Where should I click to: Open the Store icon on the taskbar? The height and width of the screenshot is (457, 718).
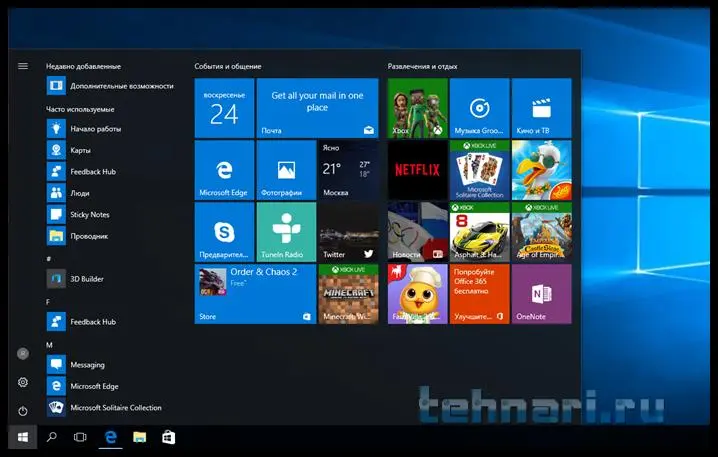(169, 437)
